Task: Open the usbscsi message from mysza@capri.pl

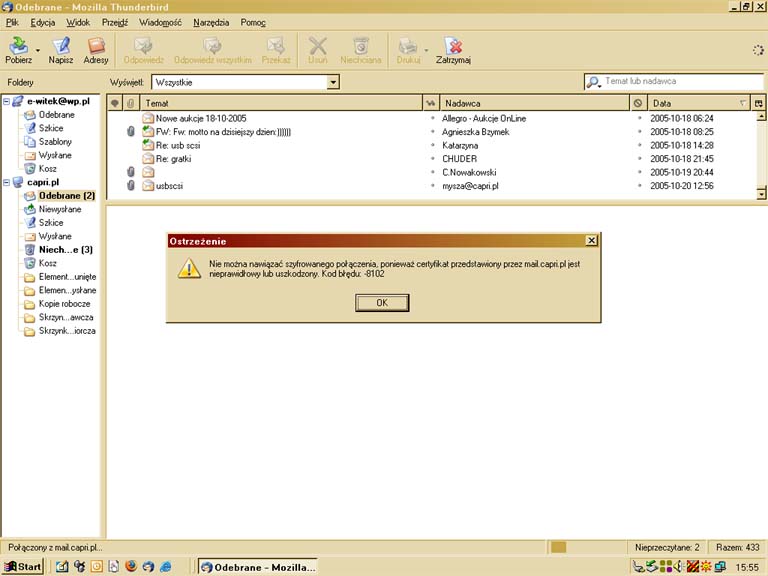Action: (169, 186)
